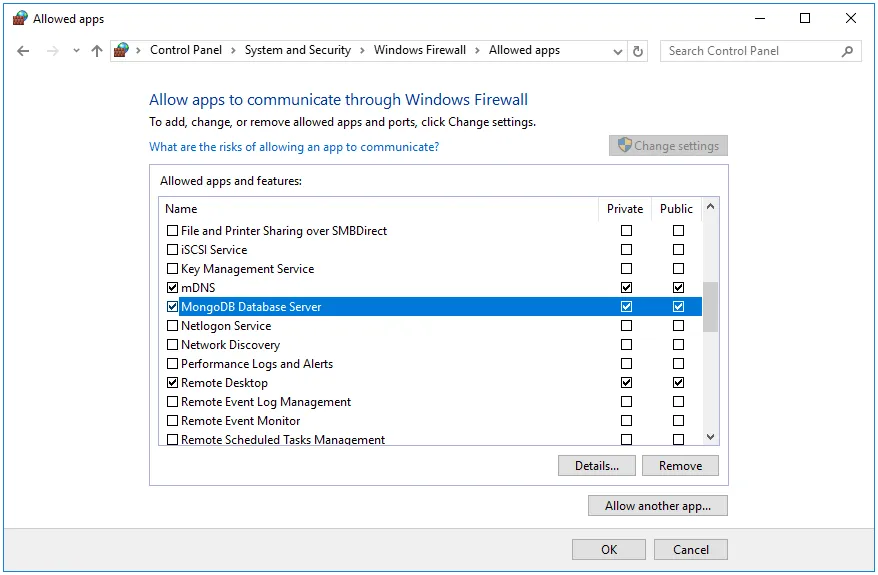Click the Up one level arrow
This screenshot has height=575, width=878.
96,51
